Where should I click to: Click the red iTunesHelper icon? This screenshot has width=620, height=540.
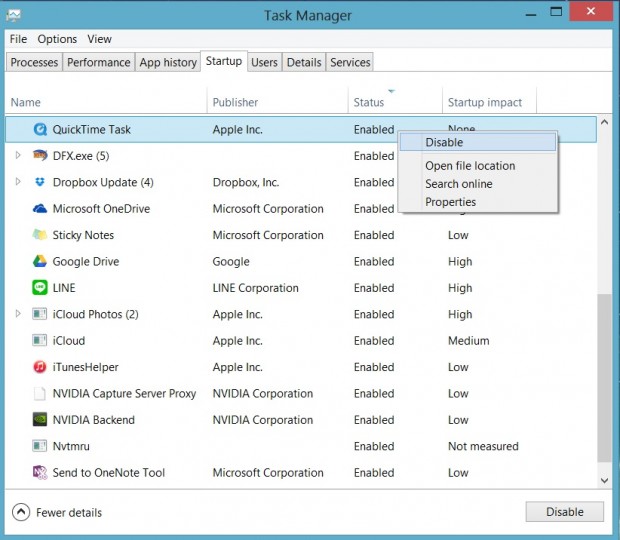(x=40, y=367)
